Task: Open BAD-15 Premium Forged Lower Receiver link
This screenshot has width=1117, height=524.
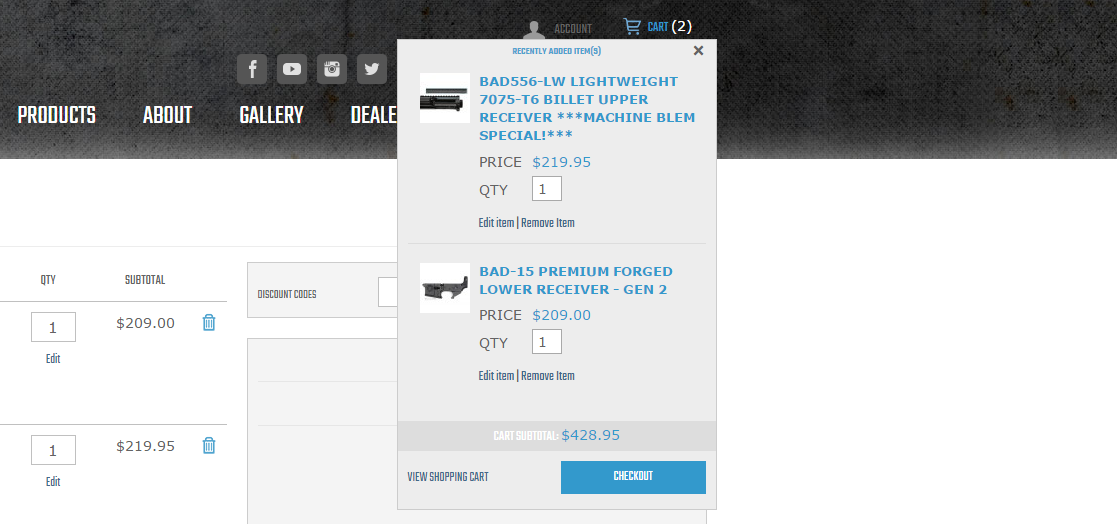Action: [x=575, y=280]
